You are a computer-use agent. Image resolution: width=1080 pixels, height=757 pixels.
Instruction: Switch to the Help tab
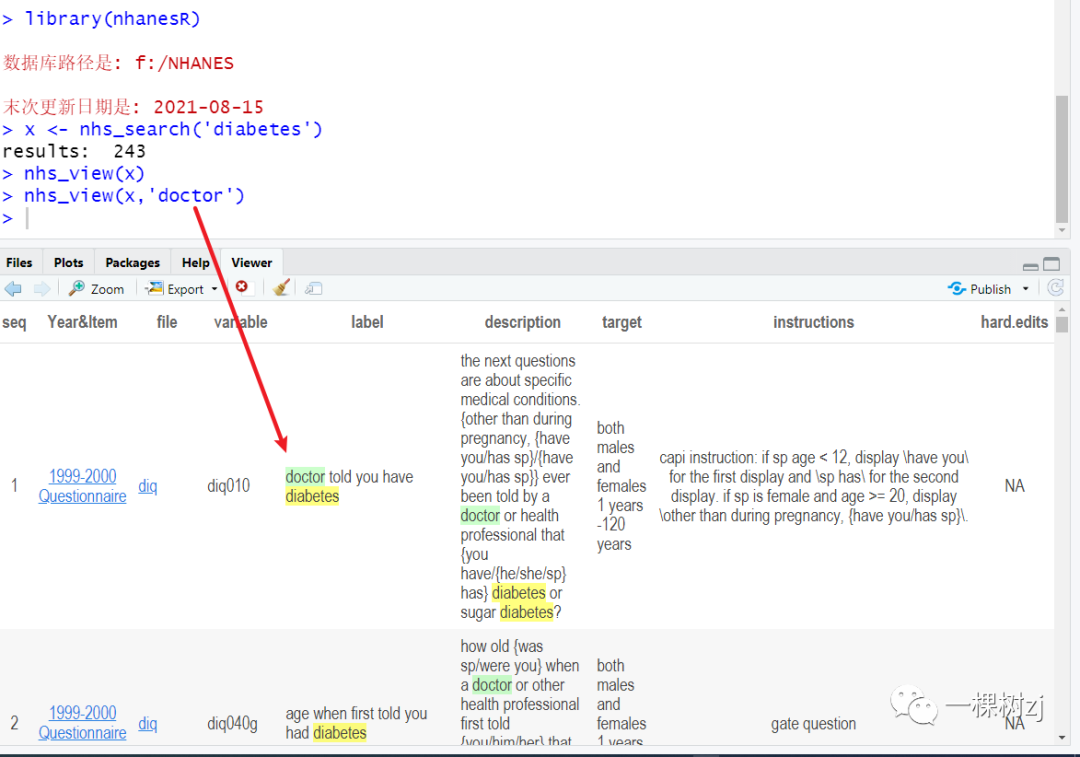(196, 262)
